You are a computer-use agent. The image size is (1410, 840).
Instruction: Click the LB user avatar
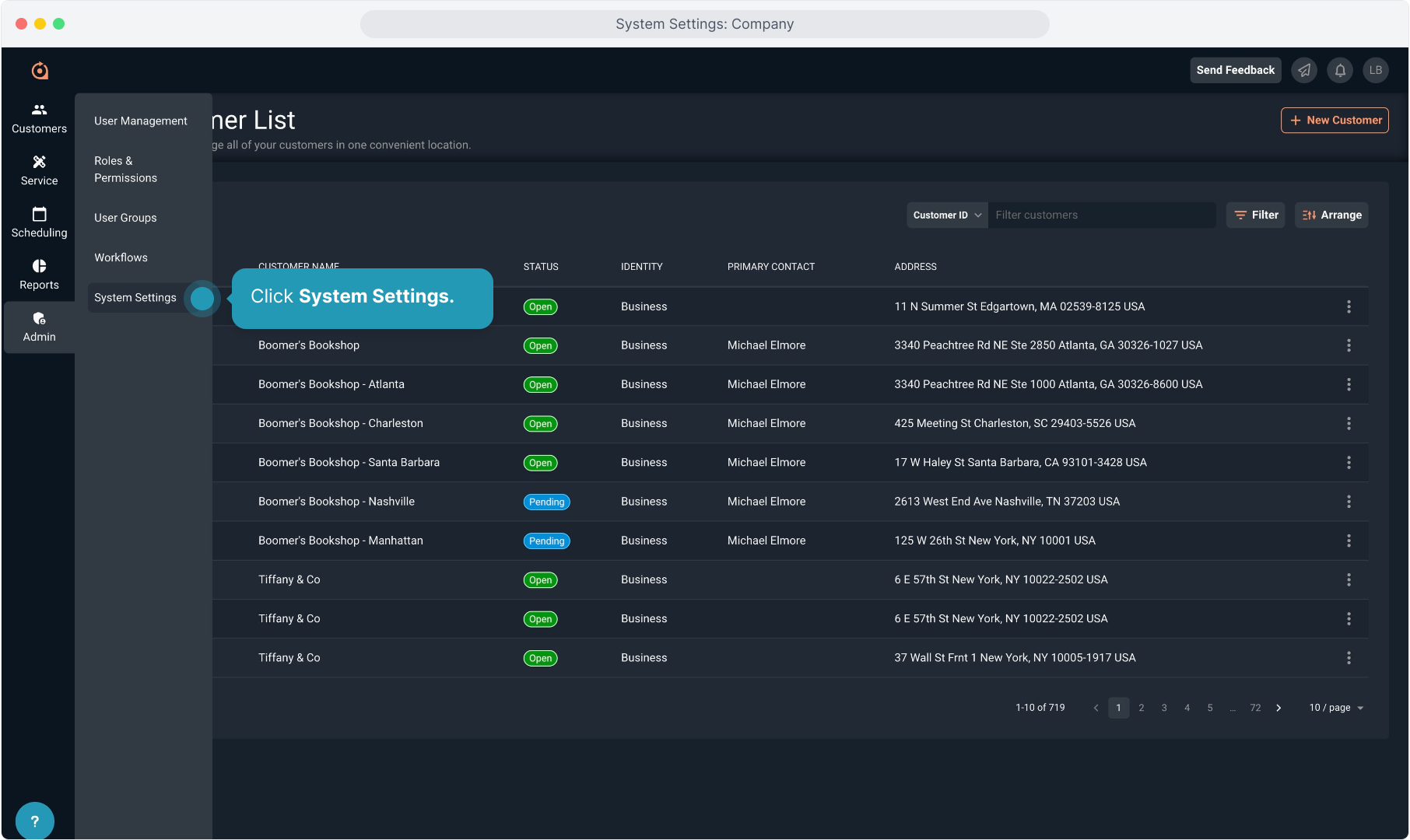tap(1376, 70)
